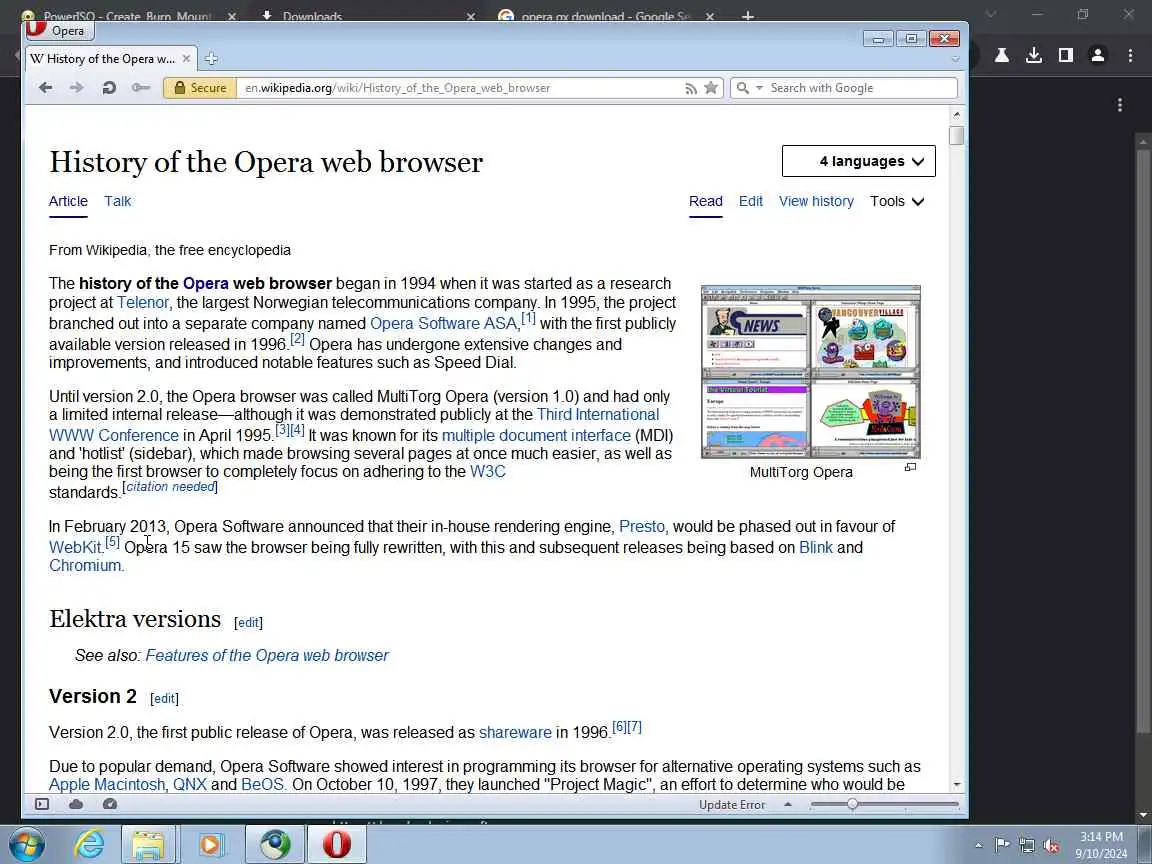Image resolution: width=1152 pixels, height=864 pixels.
Task: Click the Blink link
Action: click(816, 547)
